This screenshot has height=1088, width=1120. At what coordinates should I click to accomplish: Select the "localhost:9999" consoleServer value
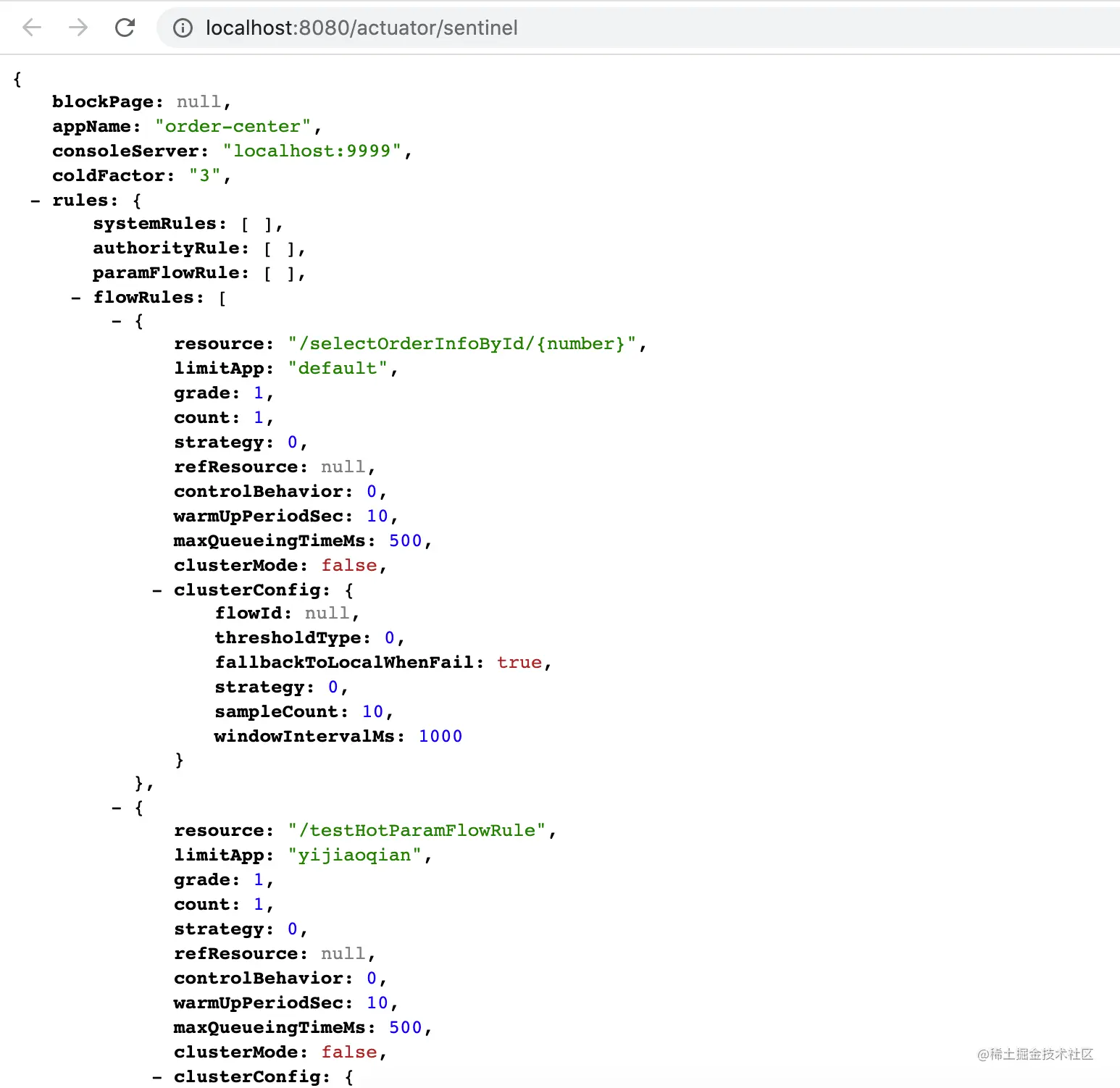pyautogui.click(x=312, y=151)
